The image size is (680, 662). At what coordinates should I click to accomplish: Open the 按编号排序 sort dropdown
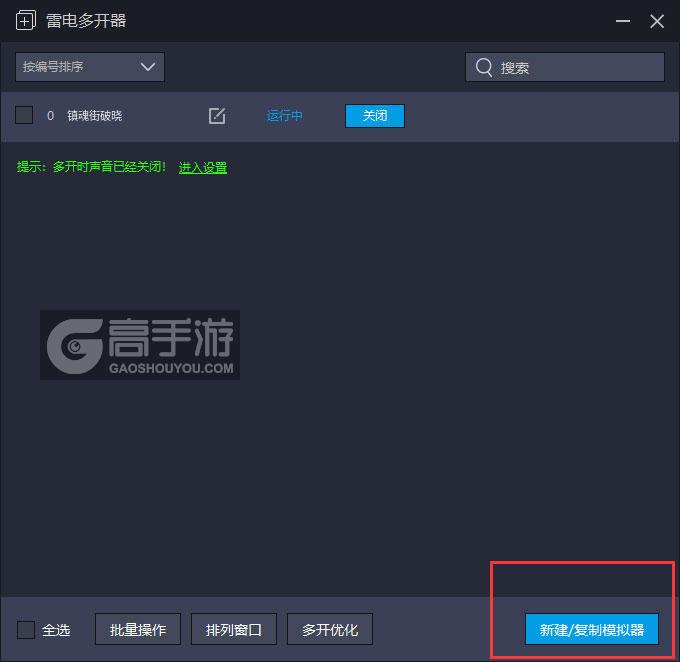pos(90,67)
